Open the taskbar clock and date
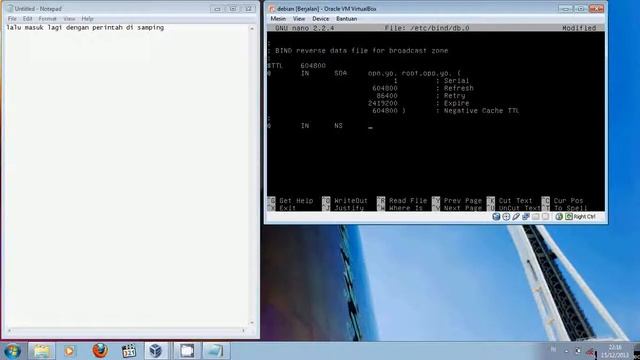640x360 pixels. 615,351
